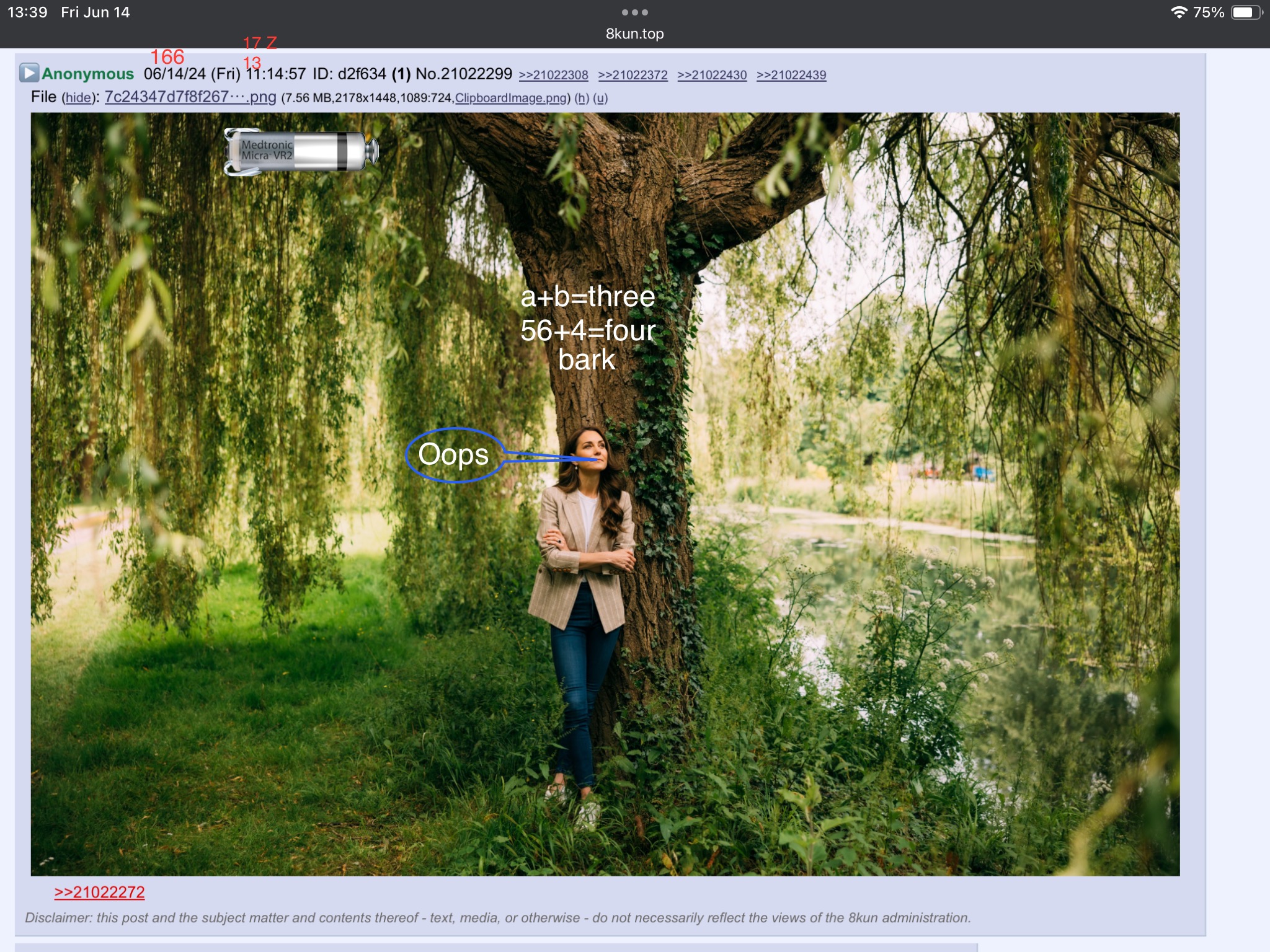Hide the file via the hide link
Image resolution: width=1270 pixels, height=952 pixels.
[78, 98]
